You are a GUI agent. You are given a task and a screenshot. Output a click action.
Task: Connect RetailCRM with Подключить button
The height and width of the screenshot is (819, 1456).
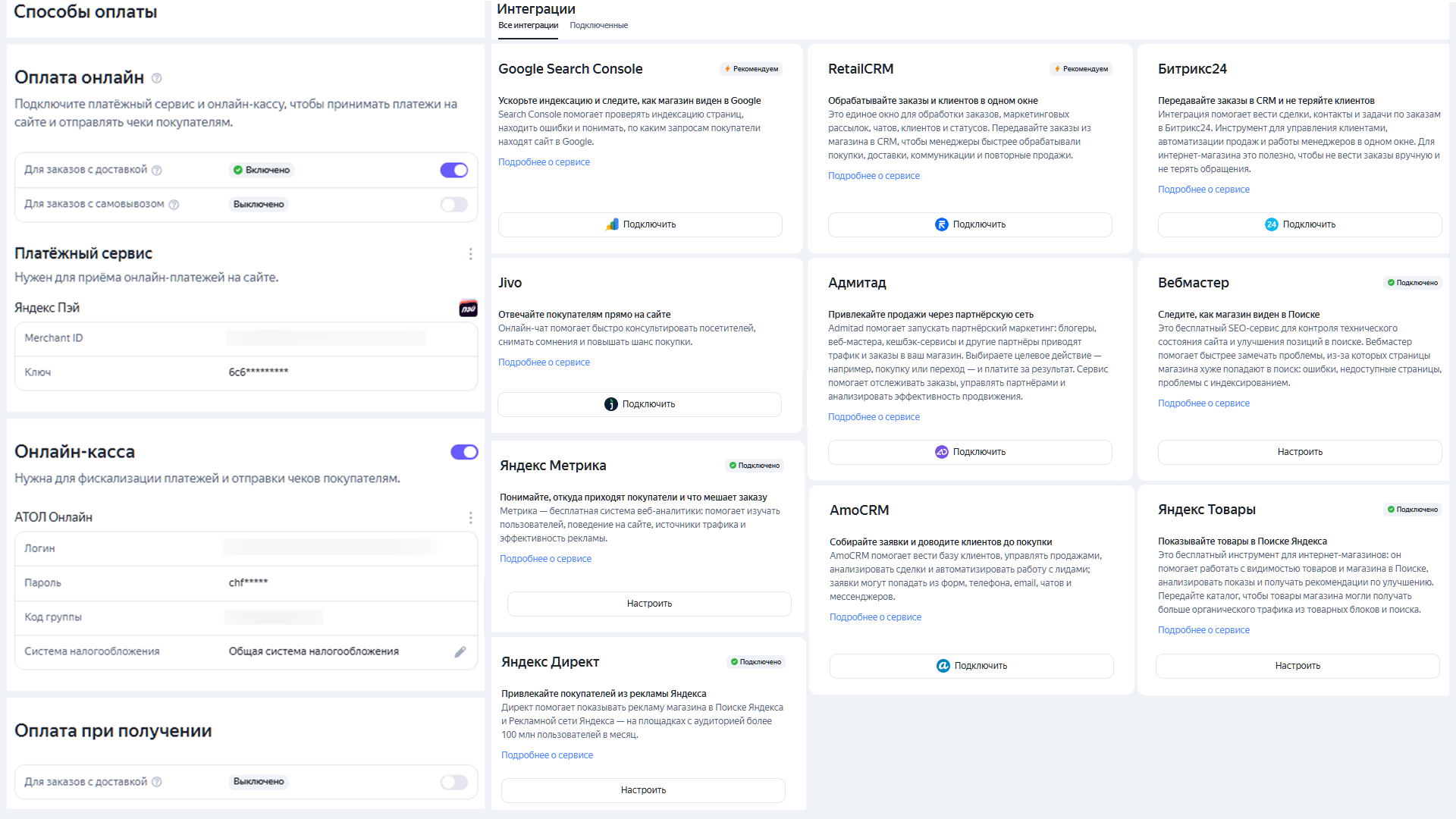[970, 224]
